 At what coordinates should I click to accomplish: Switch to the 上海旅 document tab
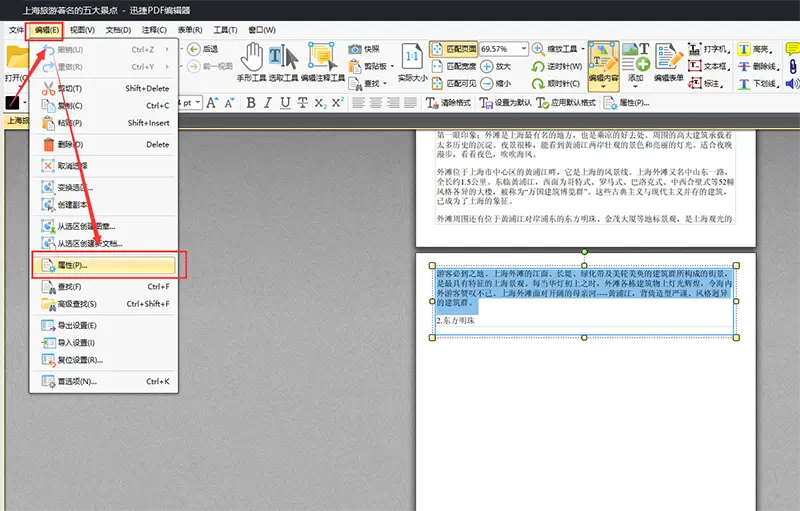(x=17, y=120)
